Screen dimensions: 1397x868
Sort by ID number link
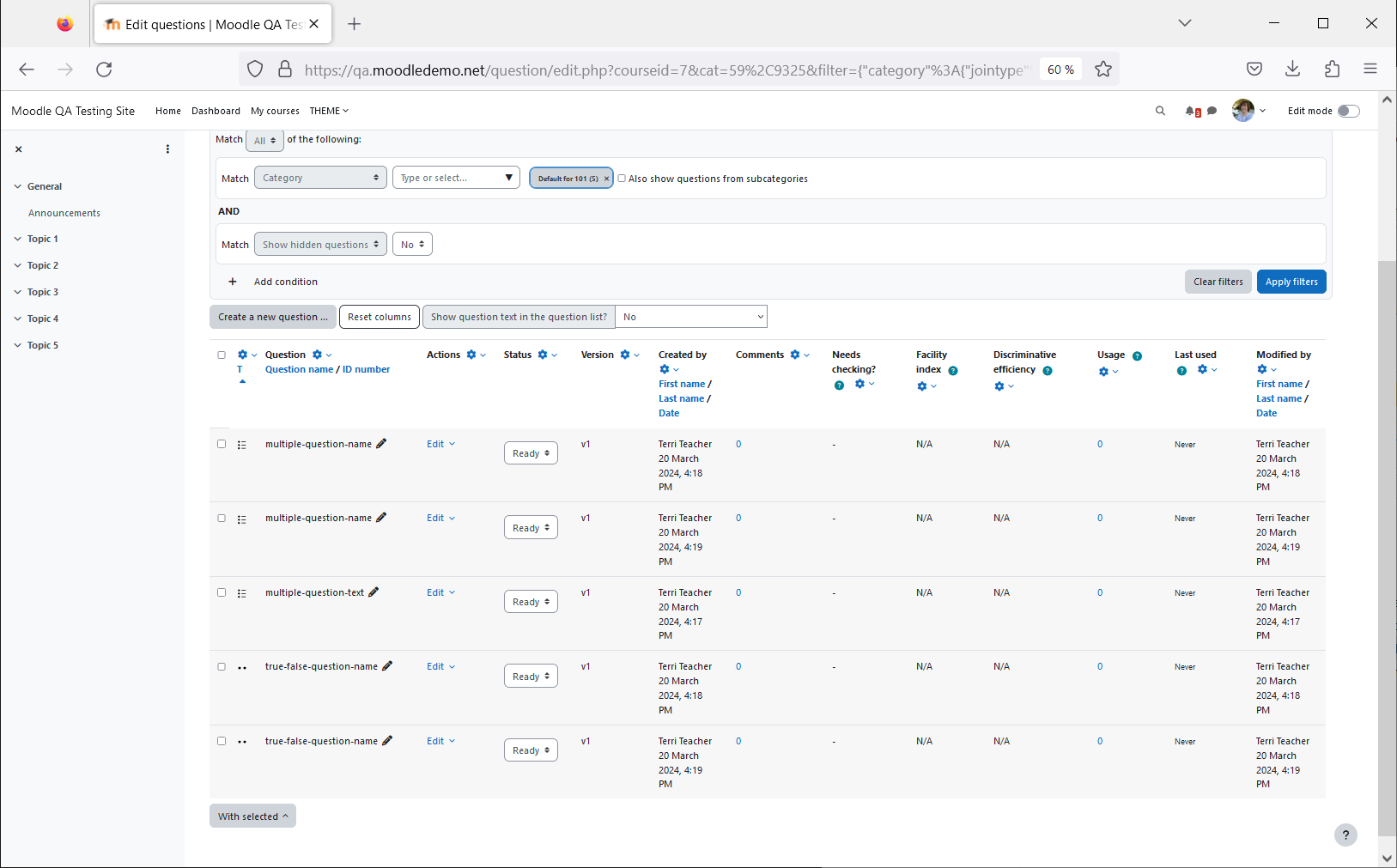(366, 369)
